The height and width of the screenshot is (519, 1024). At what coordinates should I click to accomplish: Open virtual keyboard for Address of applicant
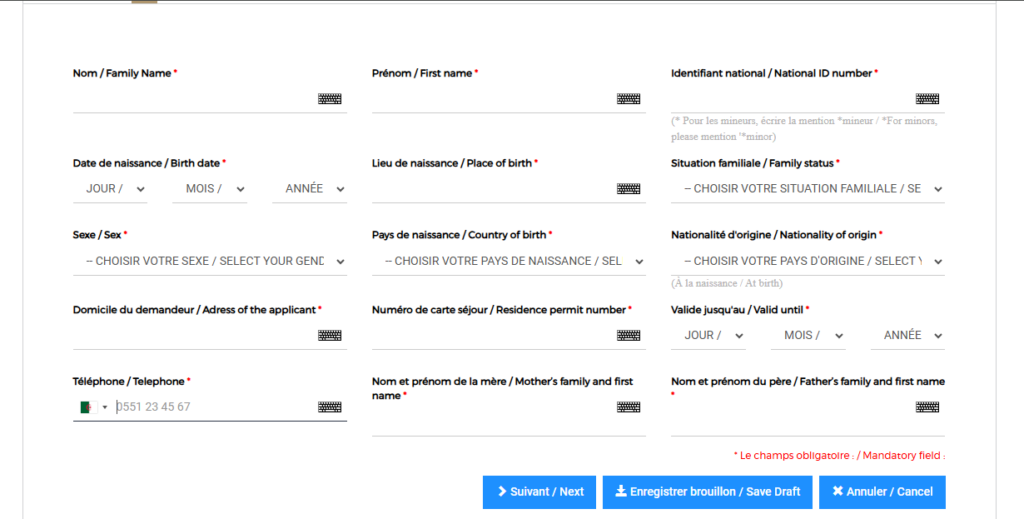[329, 336]
